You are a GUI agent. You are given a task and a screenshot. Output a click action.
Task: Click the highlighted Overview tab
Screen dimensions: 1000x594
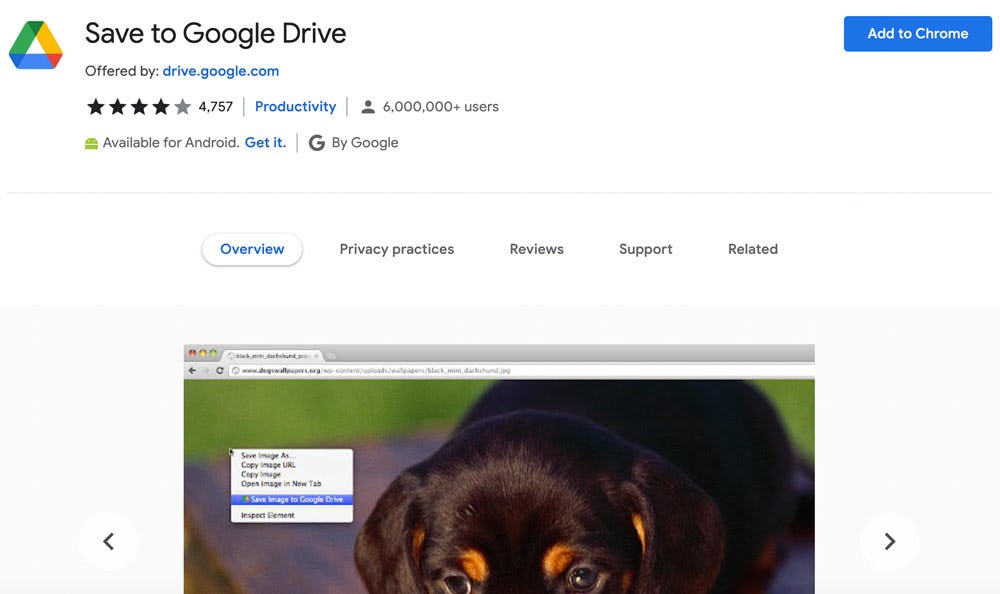252,249
